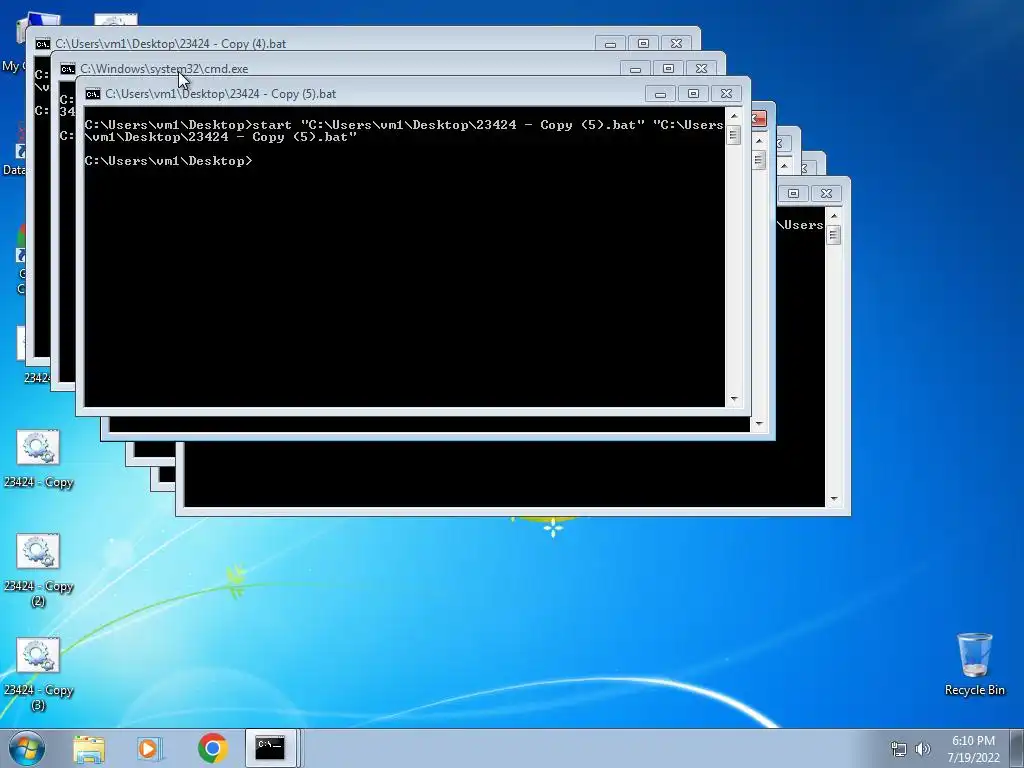1024x768 pixels.
Task: Close the rearmost console window showing \Users
Action: point(826,194)
